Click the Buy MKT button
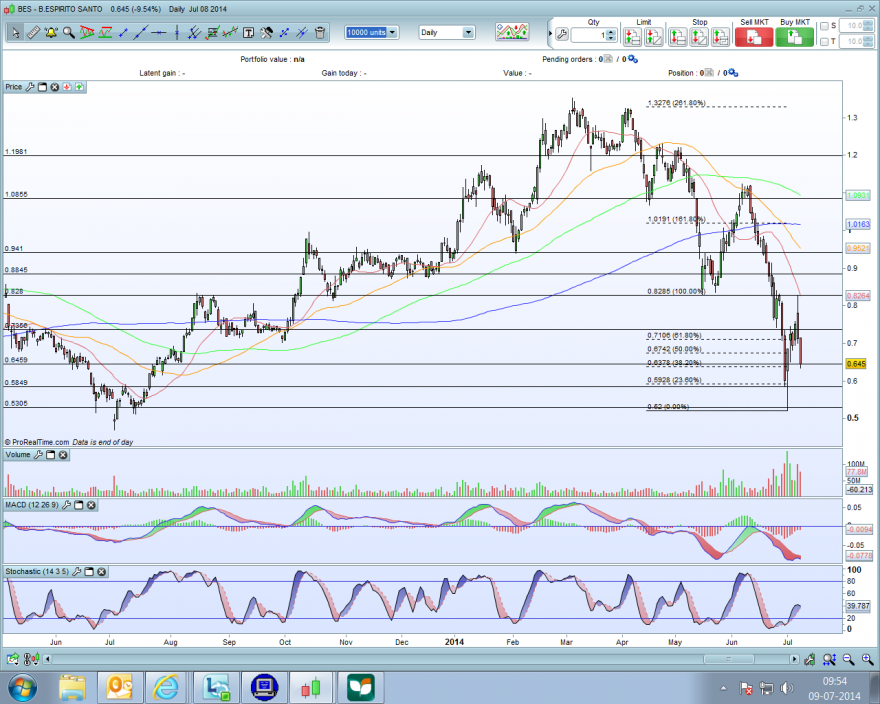 [794, 37]
